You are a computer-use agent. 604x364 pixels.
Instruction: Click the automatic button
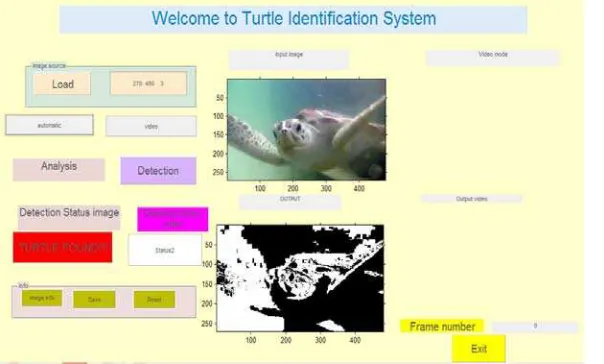pyautogui.click(x=49, y=125)
